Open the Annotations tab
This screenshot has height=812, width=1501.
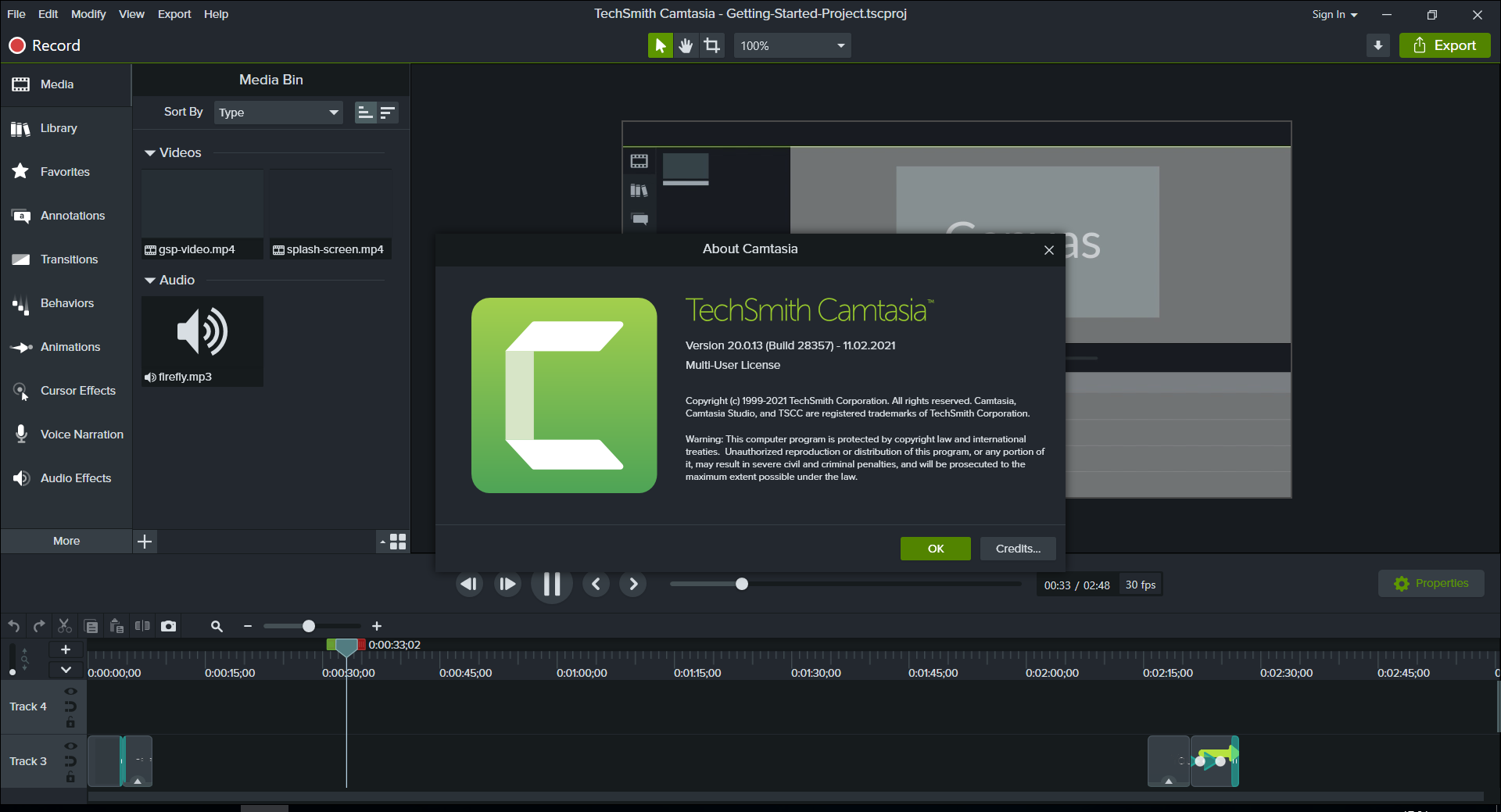(66, 216)
